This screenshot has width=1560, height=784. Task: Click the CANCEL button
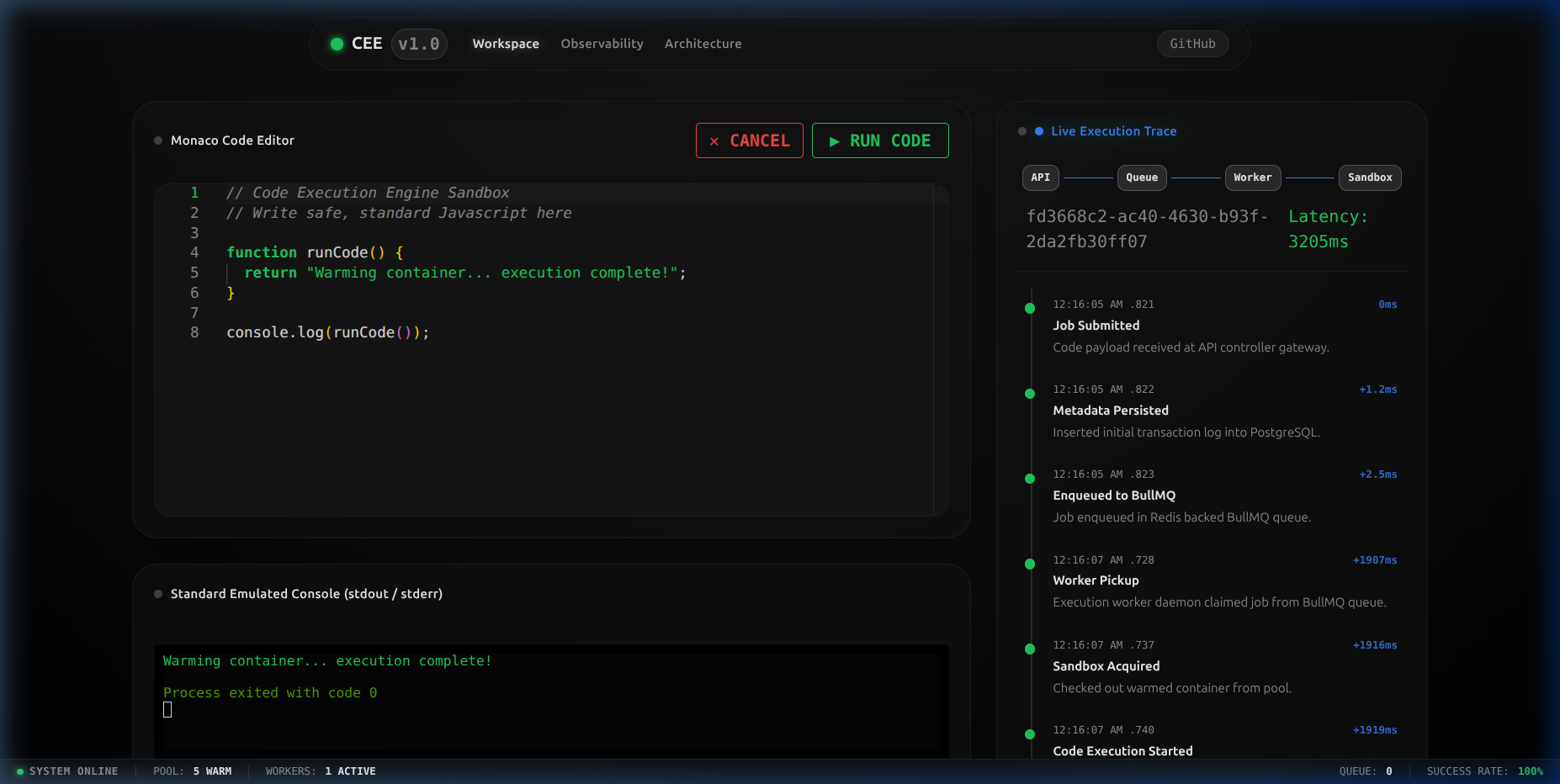749,140
